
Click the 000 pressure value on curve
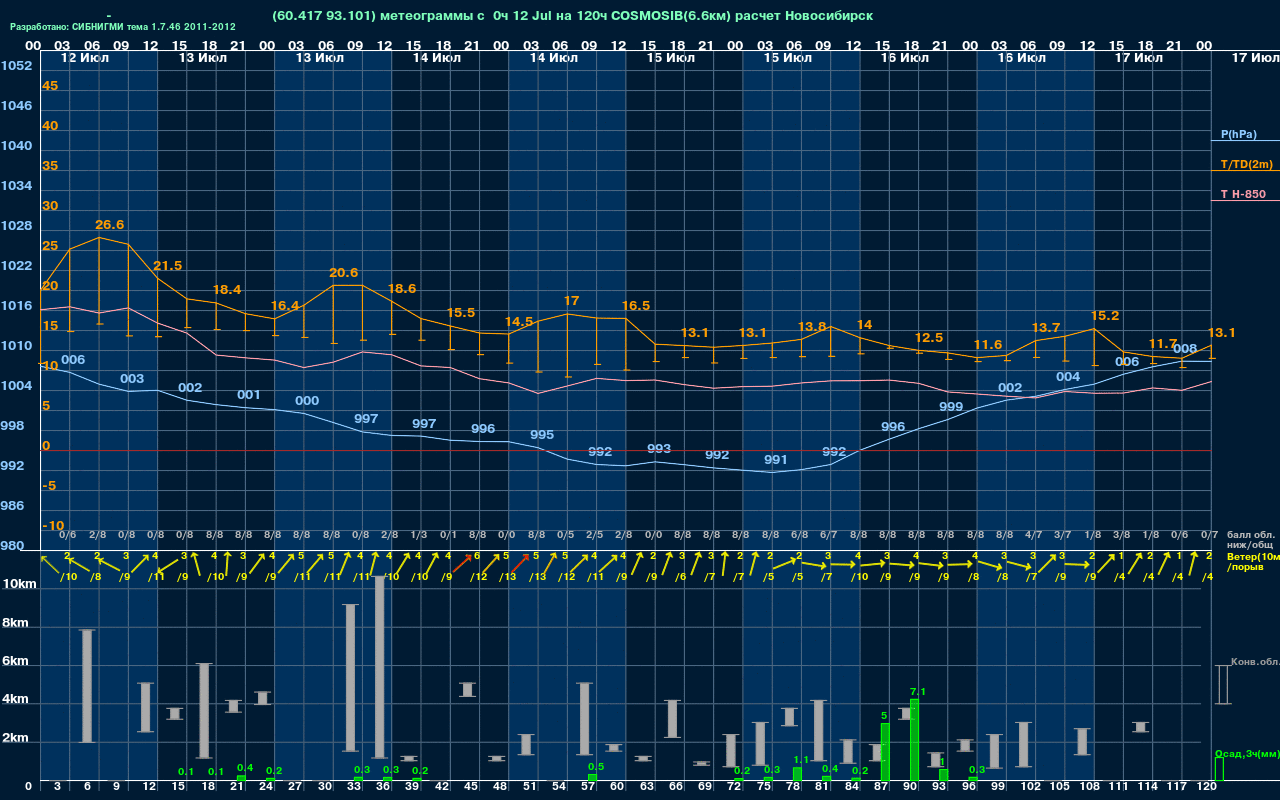pyautogui.click(x=307, y=401)
